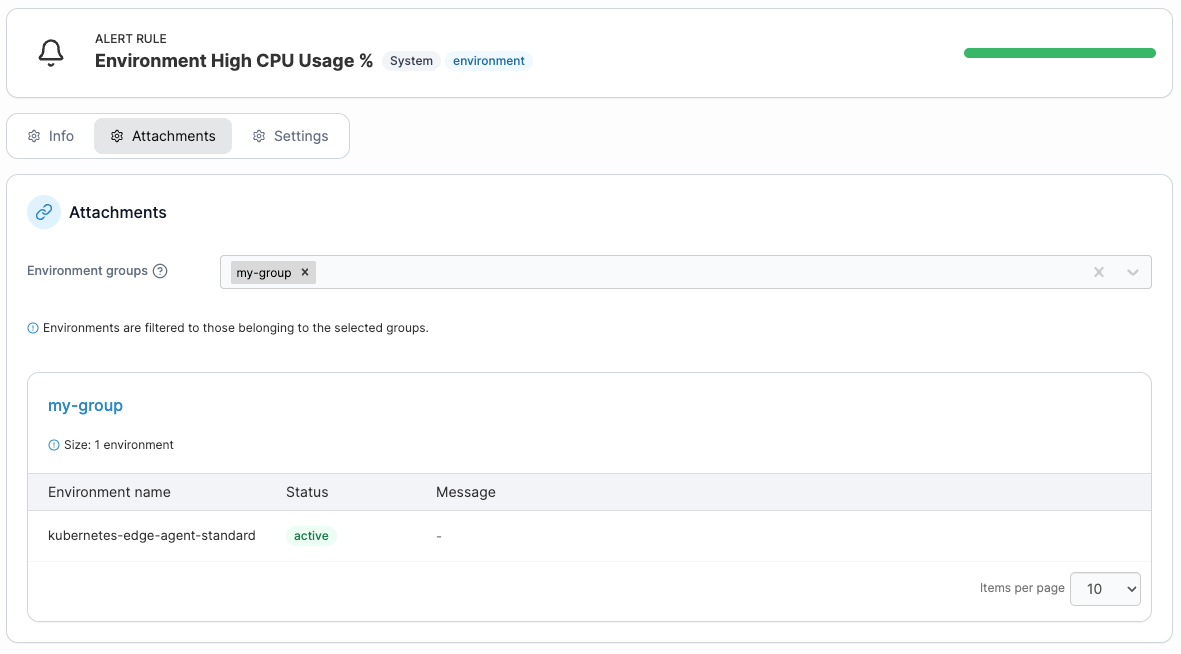The width and height of the screenshot is (1181, 654).
Task: Click the dash in the Message cell
Action: click(438, 536)
